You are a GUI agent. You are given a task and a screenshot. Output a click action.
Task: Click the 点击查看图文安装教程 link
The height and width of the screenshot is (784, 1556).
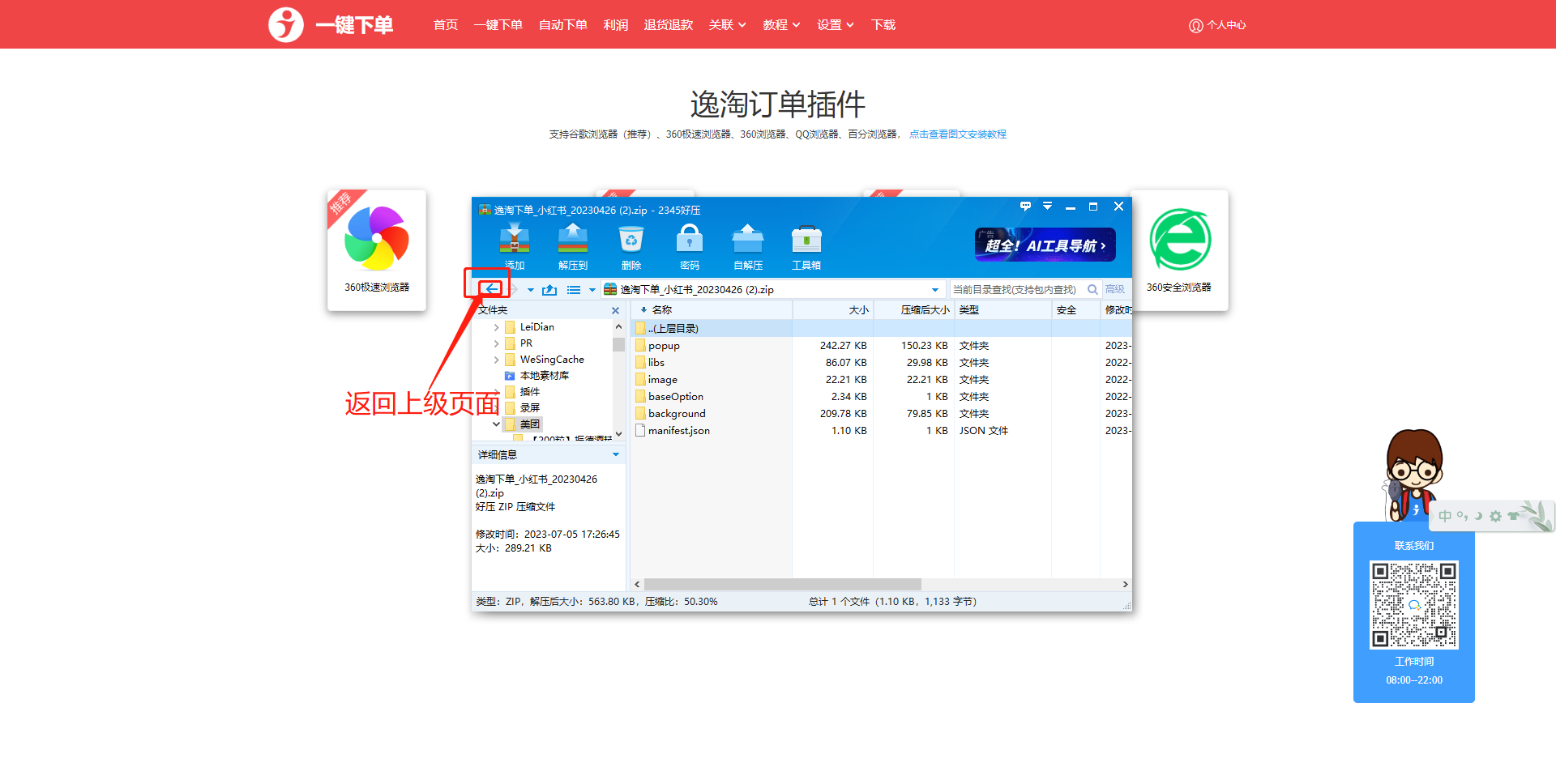[x=957, y=134]
